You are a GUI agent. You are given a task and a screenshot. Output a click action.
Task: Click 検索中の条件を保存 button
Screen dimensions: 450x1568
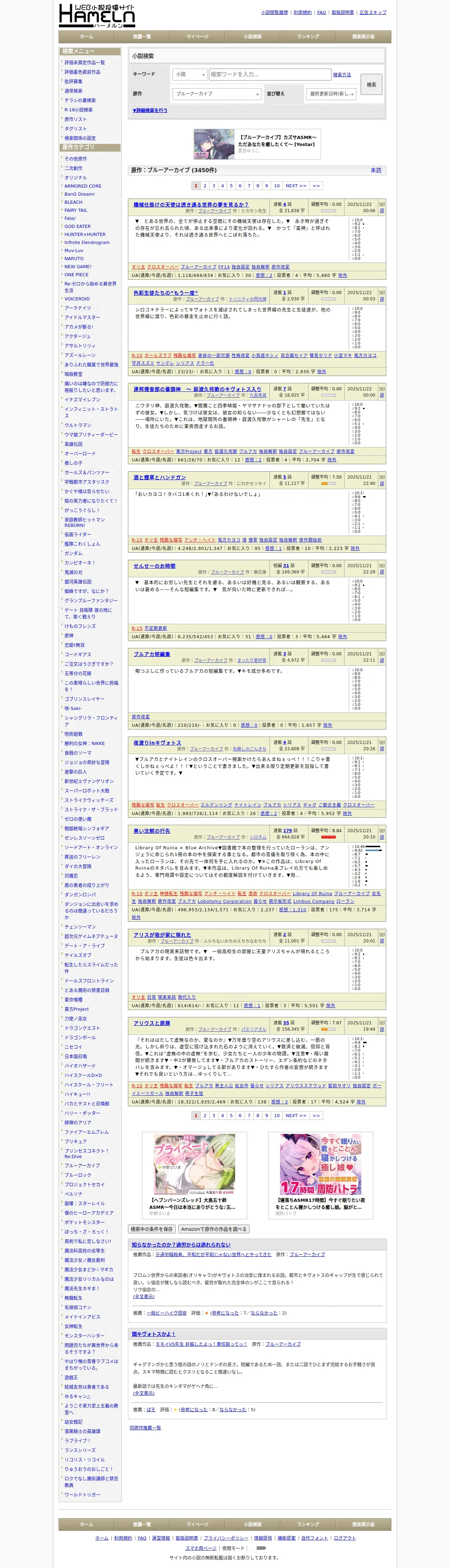tap(152, 1228)
